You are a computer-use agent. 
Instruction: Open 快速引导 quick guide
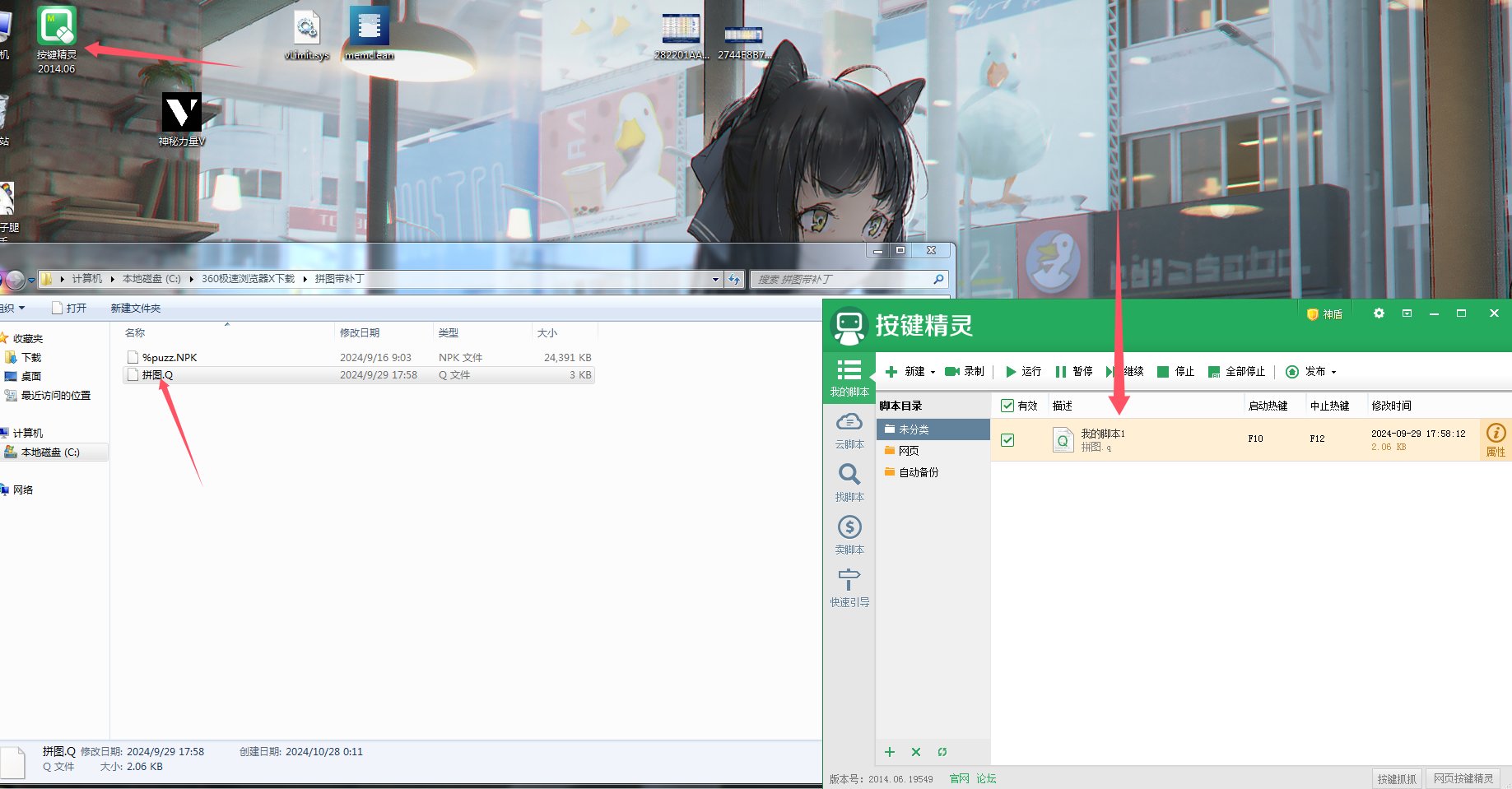pyautogui.click(x=849, y=588)
